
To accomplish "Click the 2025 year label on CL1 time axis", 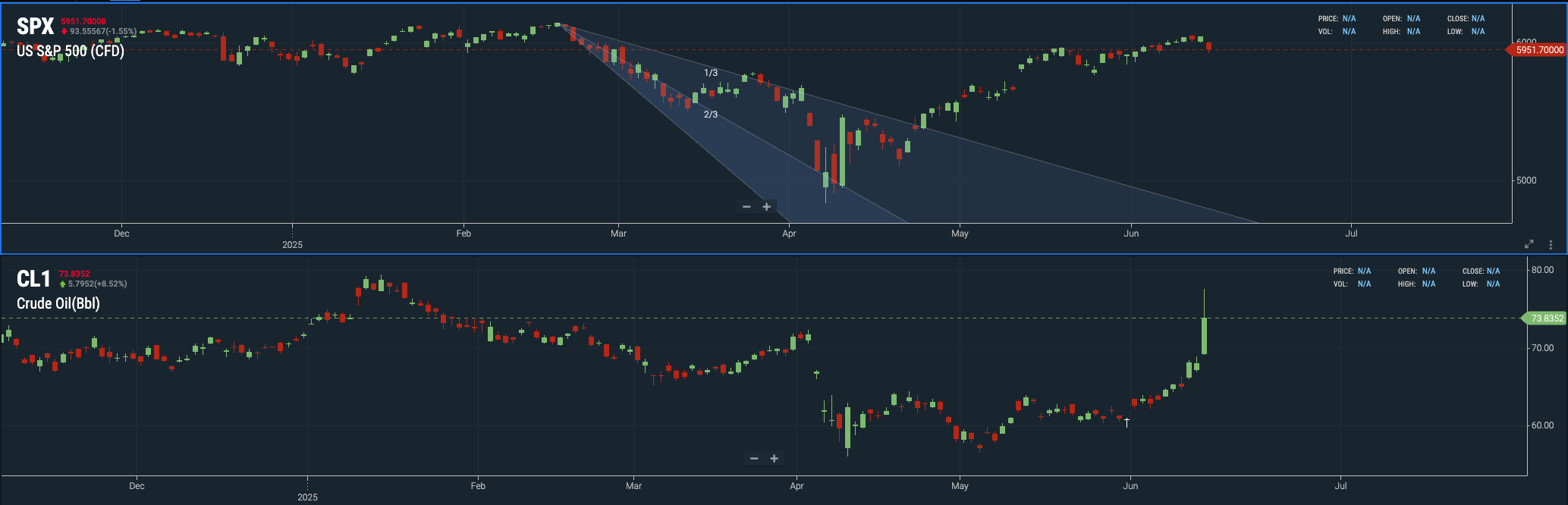I will (307, 497).
